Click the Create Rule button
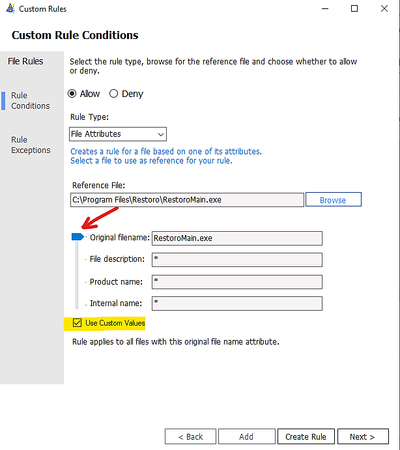The height and width of the screenshot is (450, 400). [x=306, y=437]
